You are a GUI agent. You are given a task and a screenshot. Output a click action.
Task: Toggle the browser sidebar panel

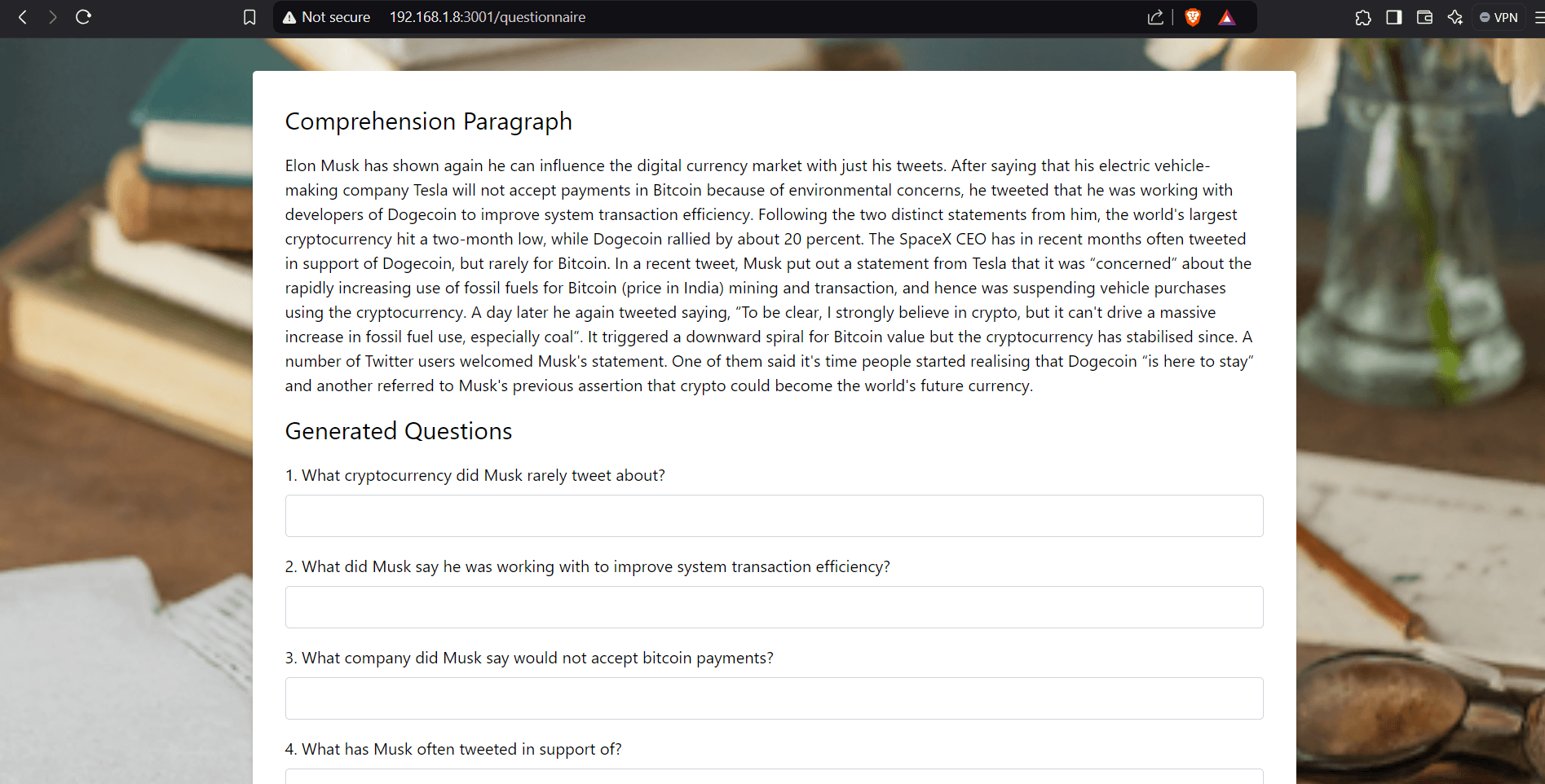click(1394, 17)
